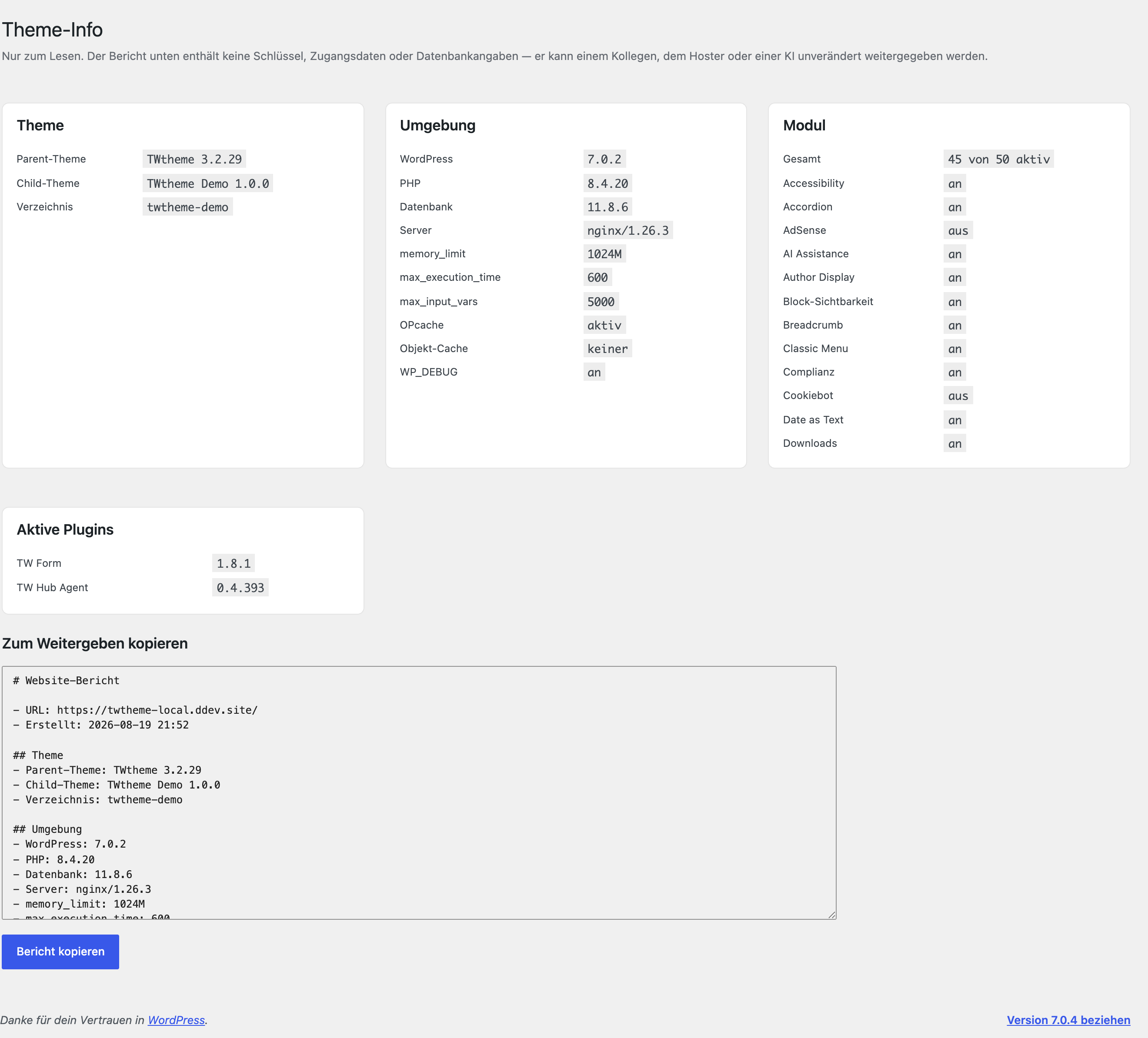Click the Objekt-Cache keiner value
The image size is (1148, 1038).
click(607, 349)
